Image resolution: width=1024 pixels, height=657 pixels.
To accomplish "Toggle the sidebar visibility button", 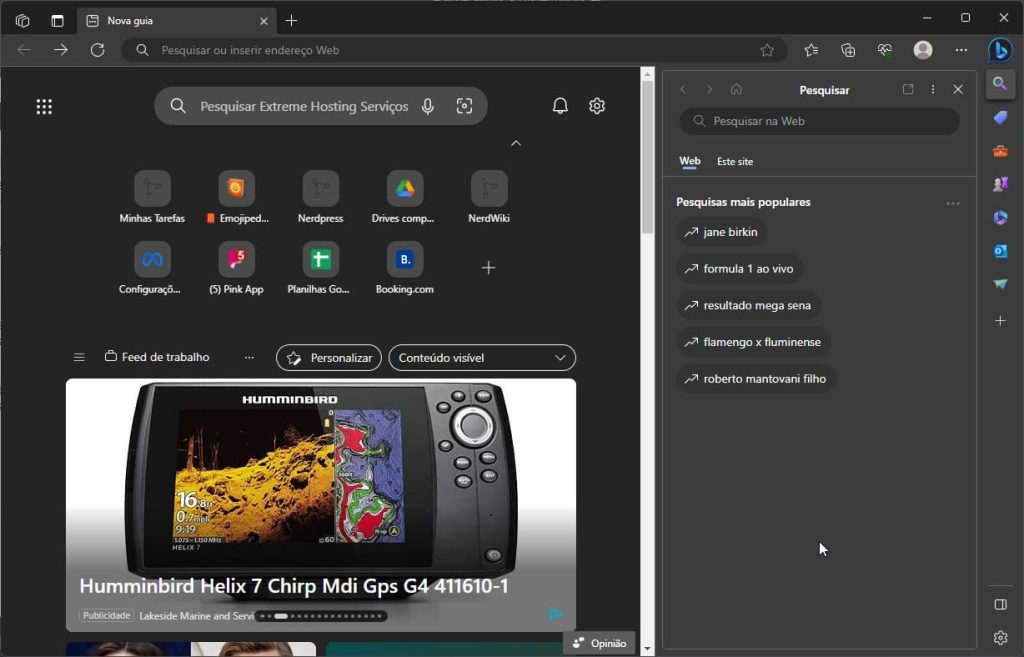I will tap(1000, 605).
